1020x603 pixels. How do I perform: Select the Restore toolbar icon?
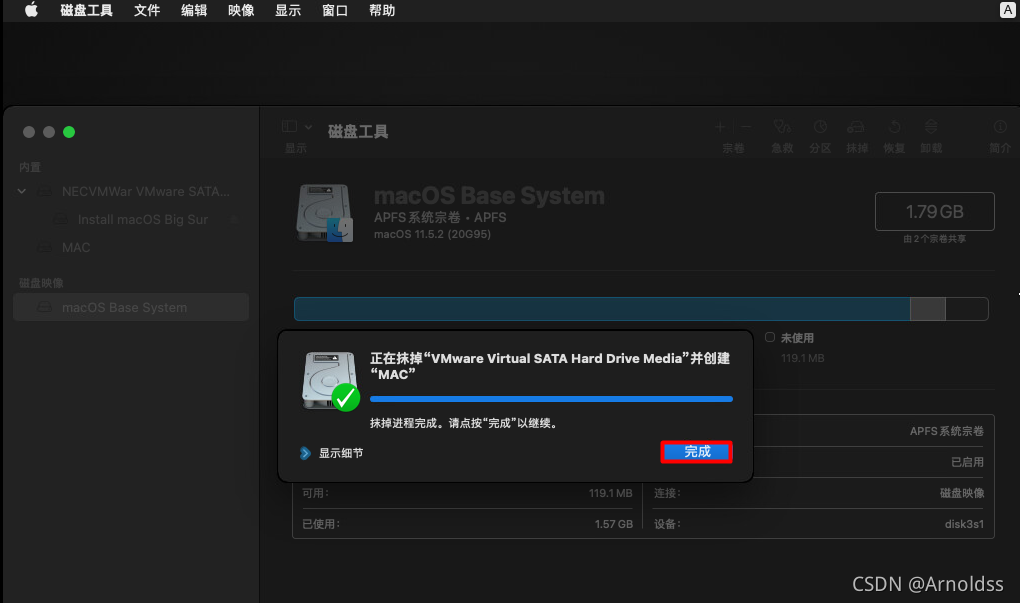pos(894,127)
